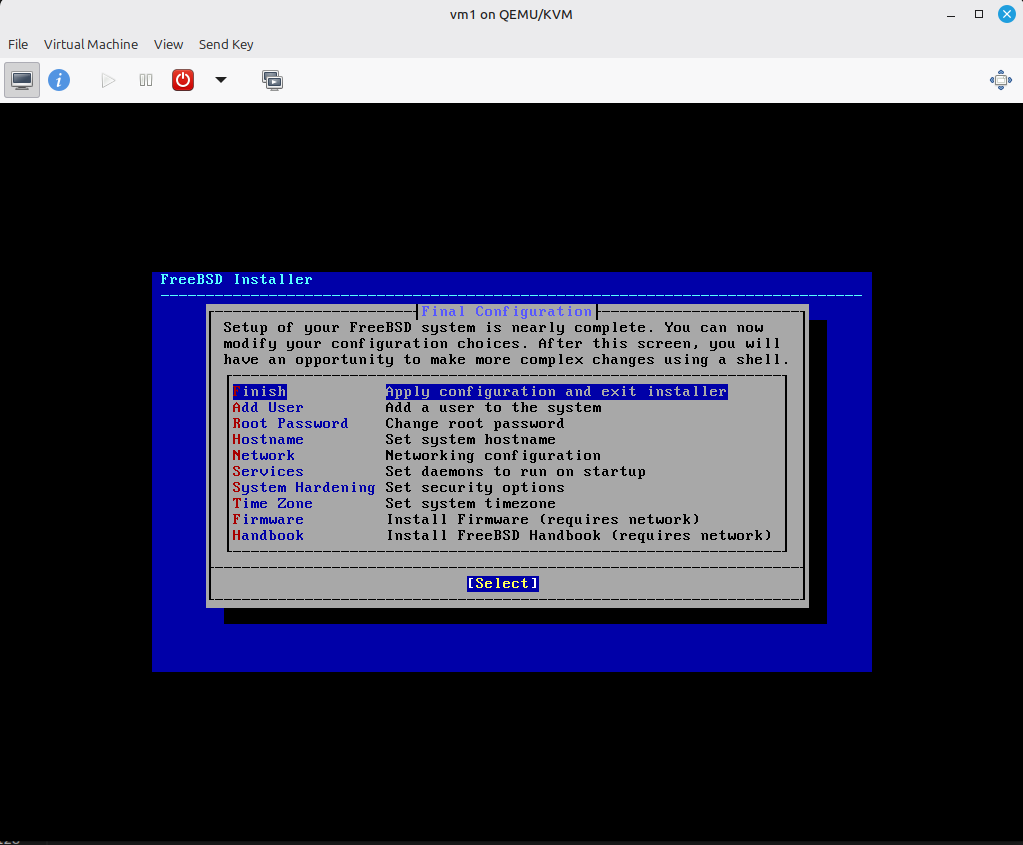Open the View menu
Image resolution: width=1023 pixels, height=845 pixels.
[168, 44]
